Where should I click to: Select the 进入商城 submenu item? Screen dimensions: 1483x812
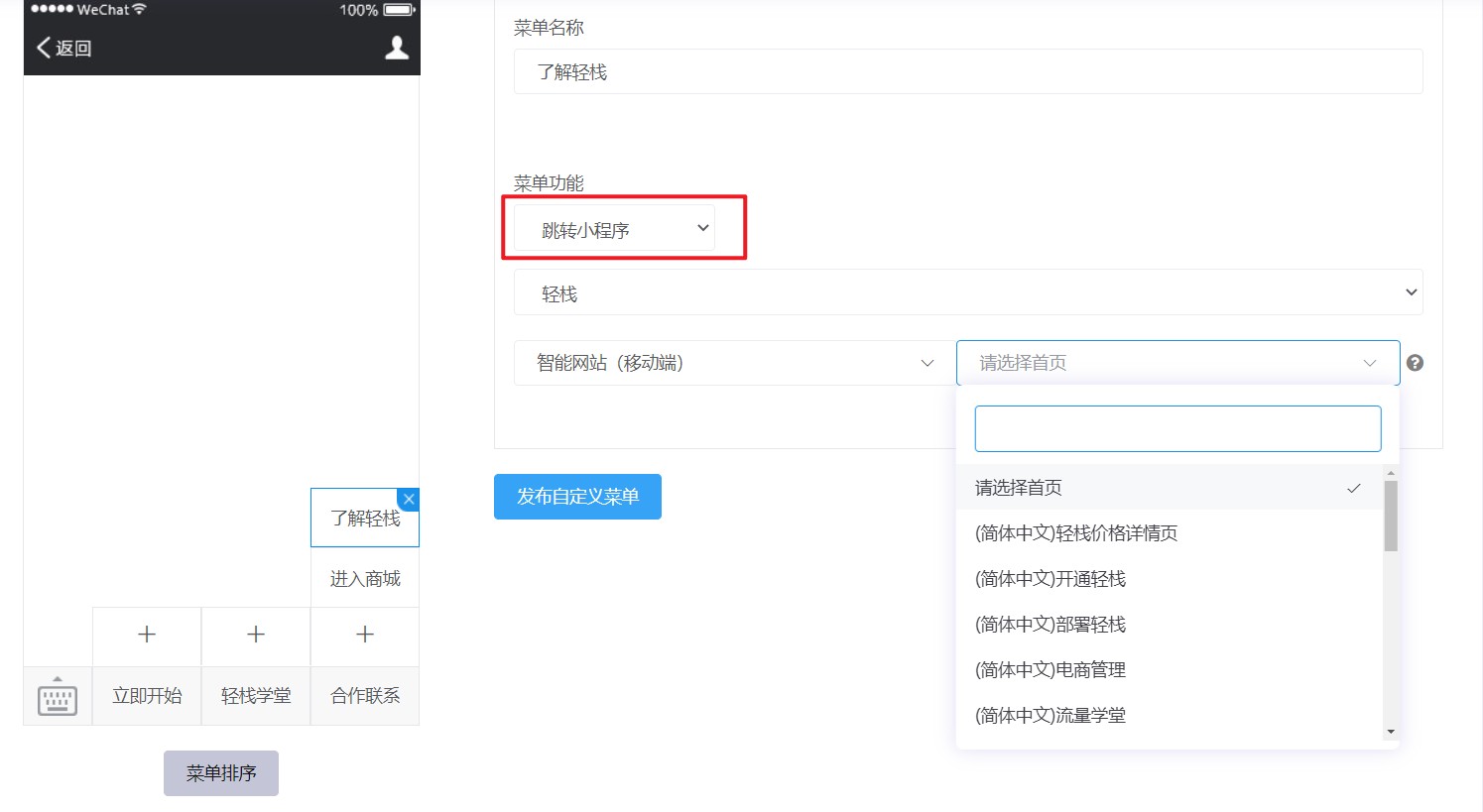(365, 578)
